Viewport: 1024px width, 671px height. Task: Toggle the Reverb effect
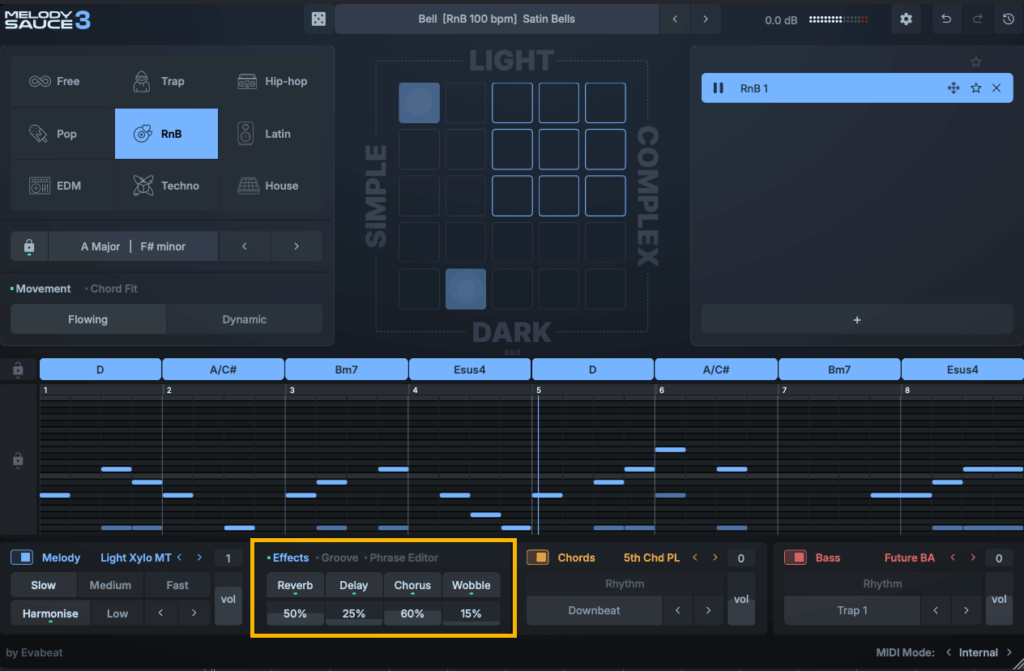click(x=295, y=585)
